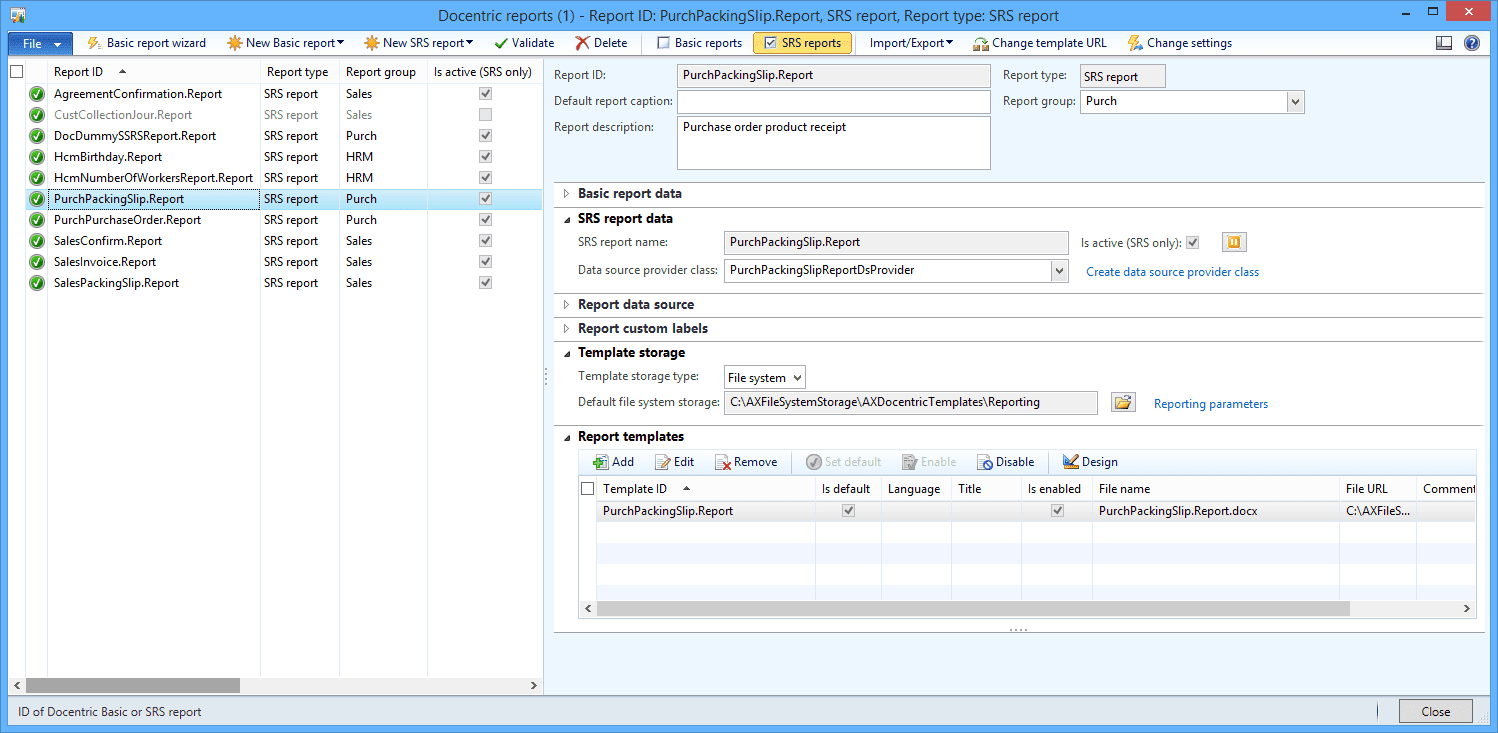The width and height of the screenshot is (1498, 733).
Task: Toggle Is enabled for PurchPackingSlip.Report template
Action: click(x=1057, y=511)
